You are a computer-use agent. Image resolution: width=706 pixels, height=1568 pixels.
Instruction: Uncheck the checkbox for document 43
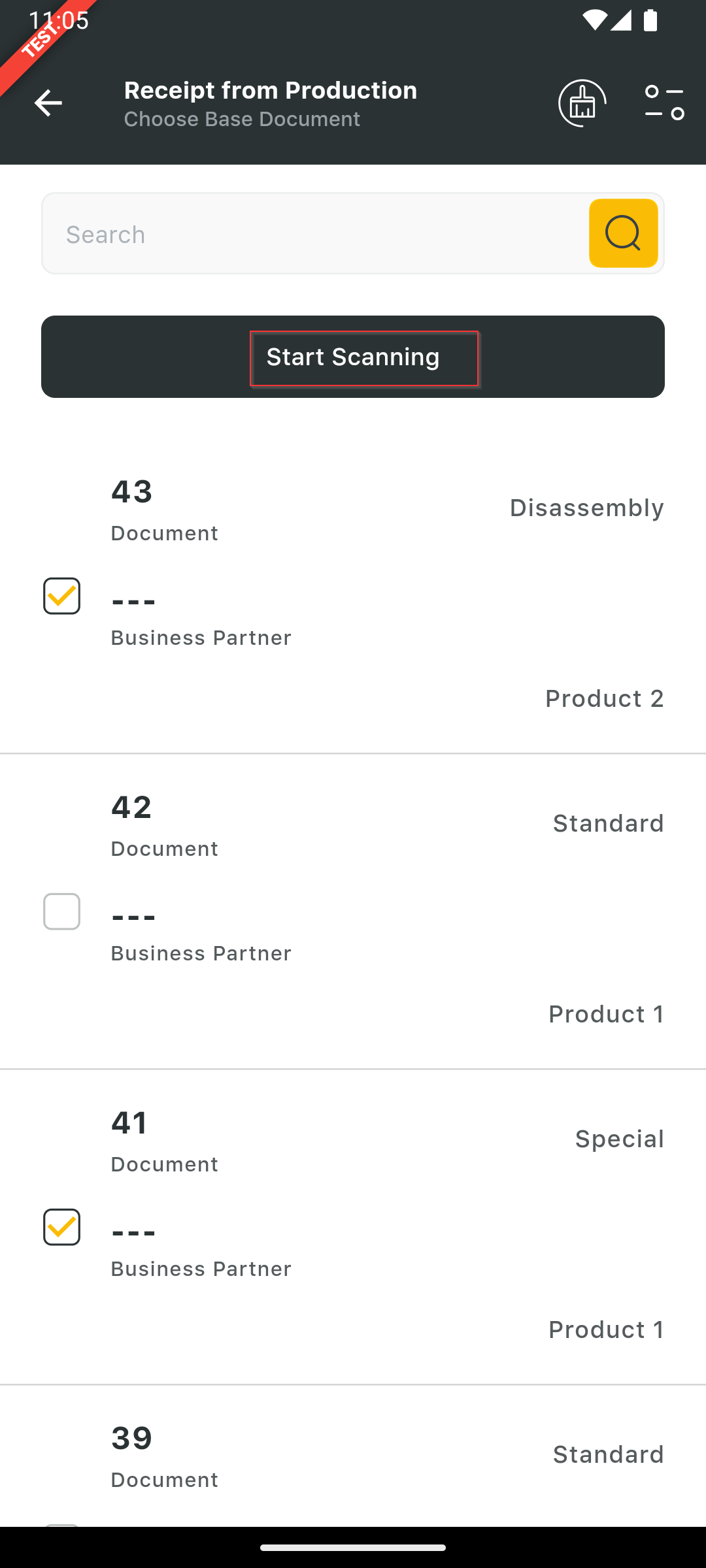(x=62, y=596)
